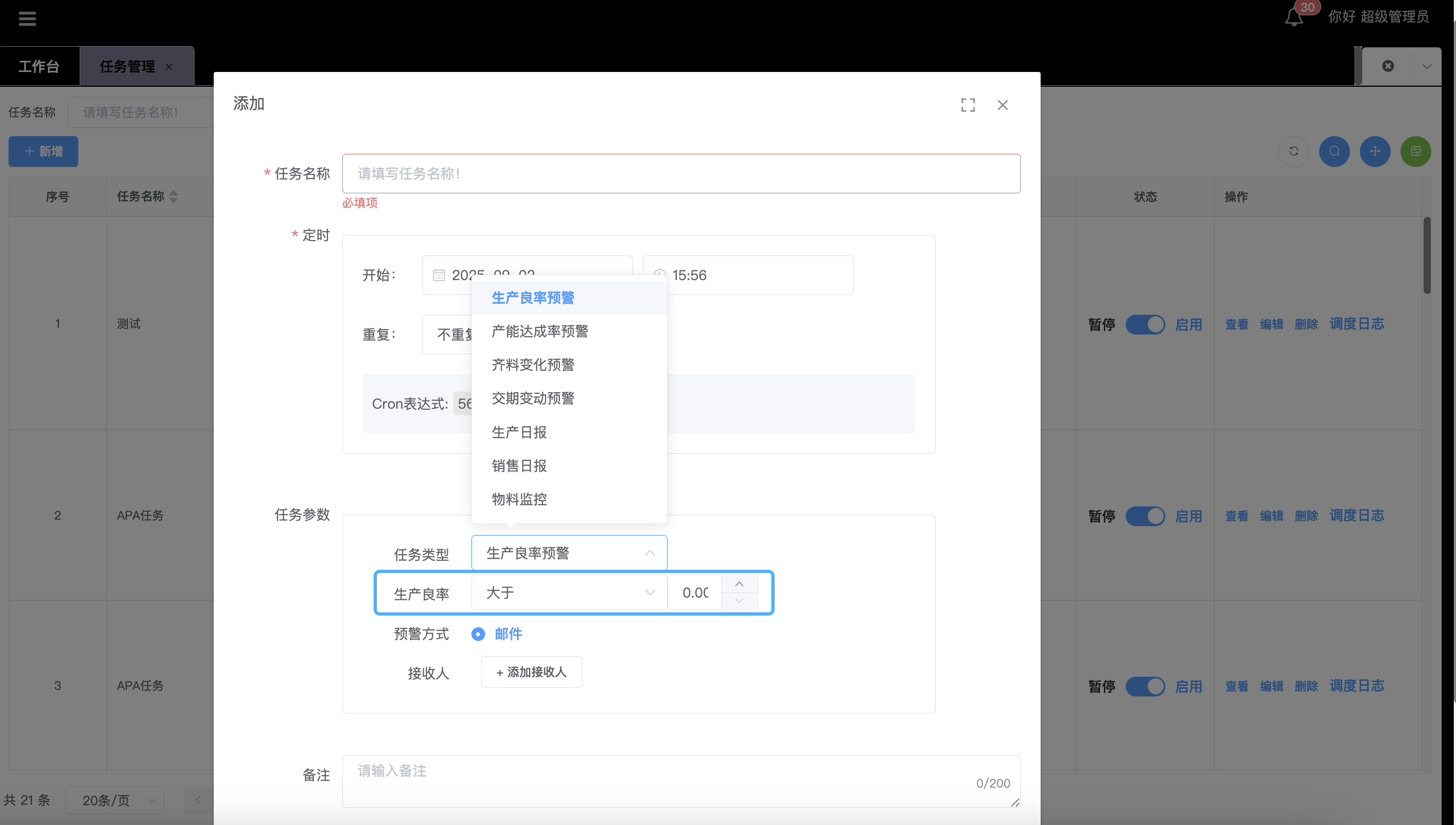Click the 任务名称 input in dialog
This screenshot has width=1456, height=825.
point(680,174)
